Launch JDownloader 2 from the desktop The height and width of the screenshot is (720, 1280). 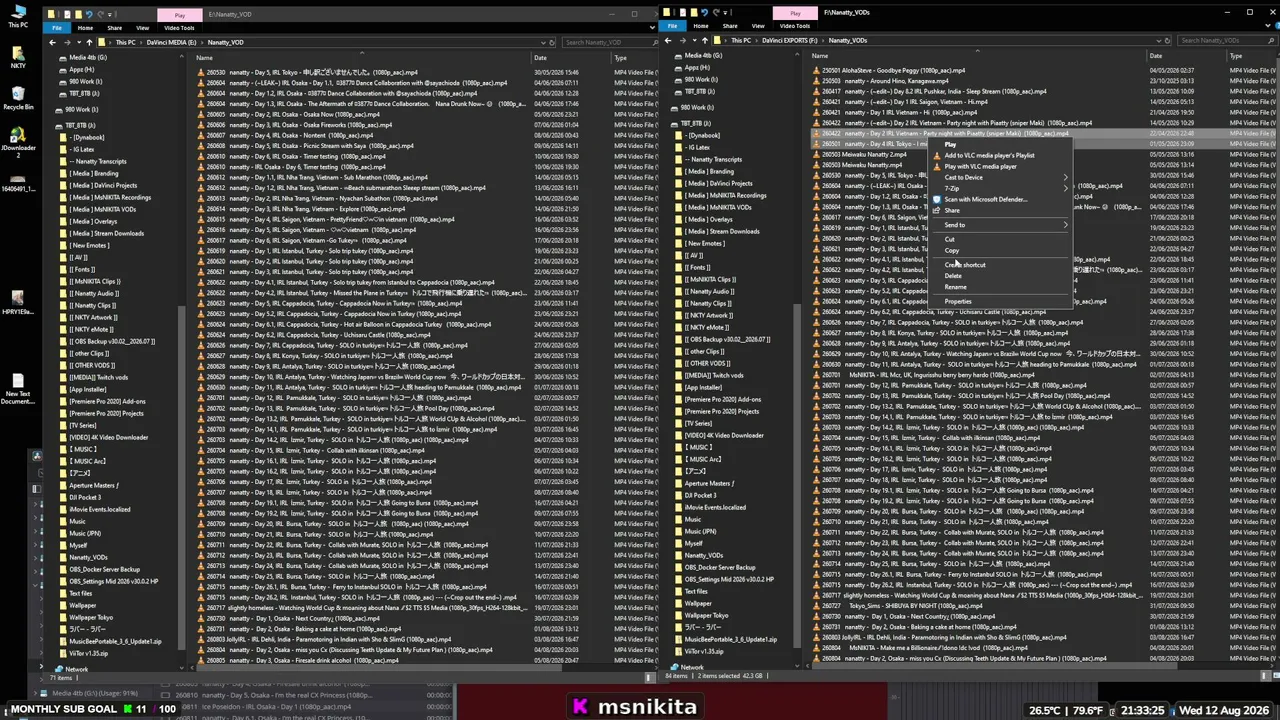click(x=17, y=140)
